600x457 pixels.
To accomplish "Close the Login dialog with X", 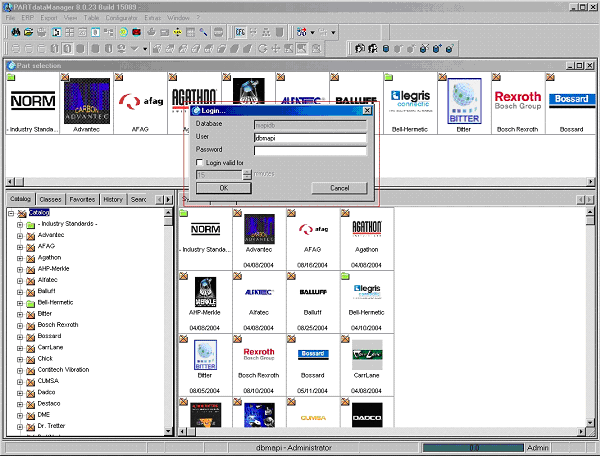I will (367, 110).
